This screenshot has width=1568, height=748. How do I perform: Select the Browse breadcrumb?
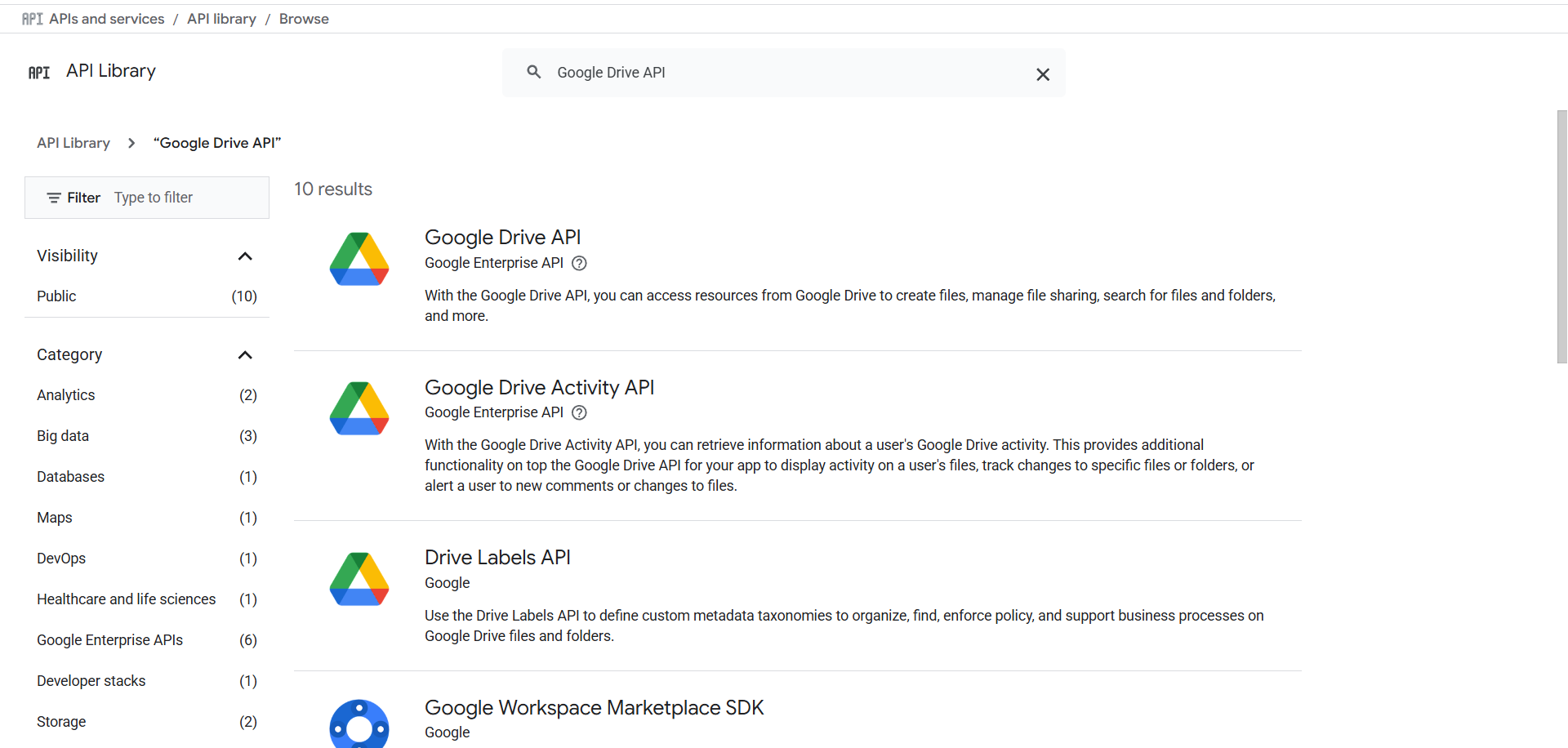coord(304,19)
